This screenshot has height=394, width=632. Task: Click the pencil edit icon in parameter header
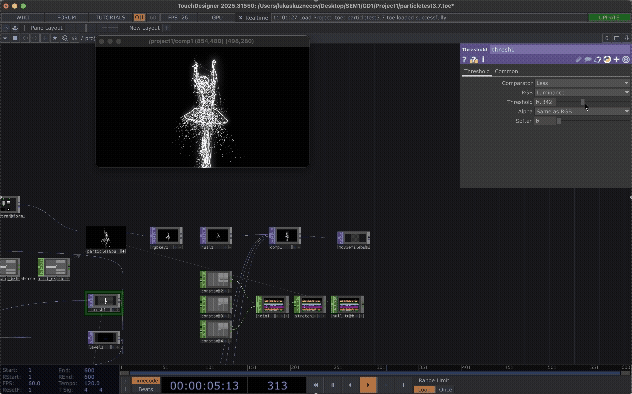point(578,60)
